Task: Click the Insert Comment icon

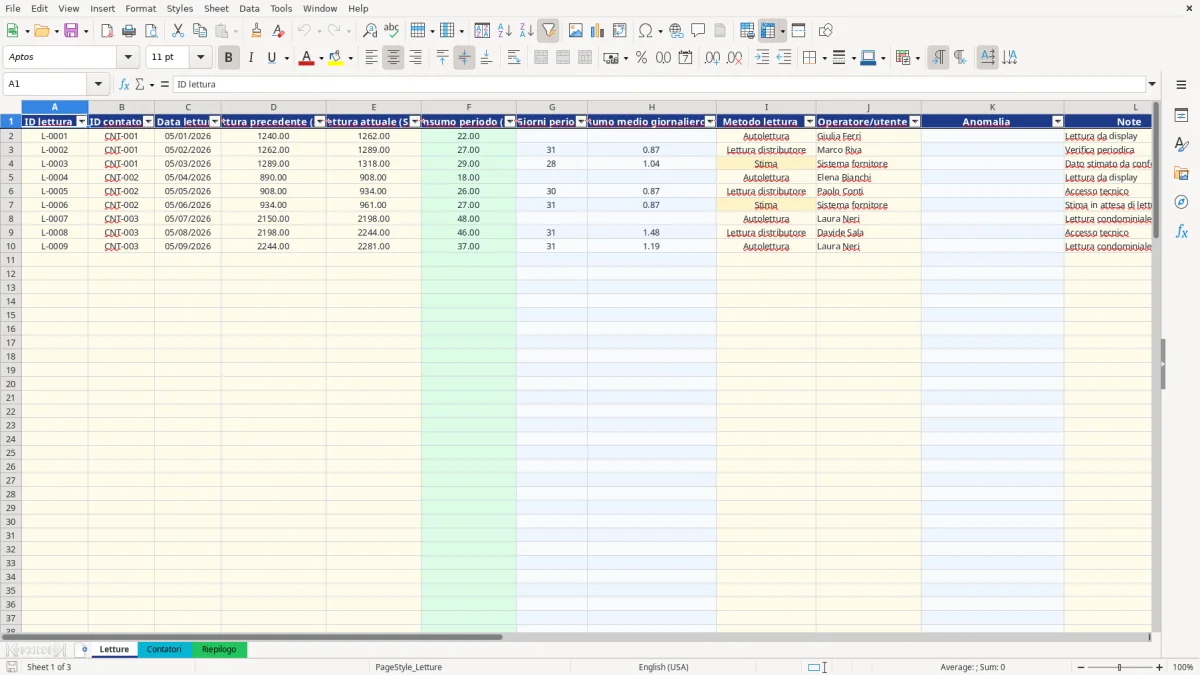Action: coord(698,31)
